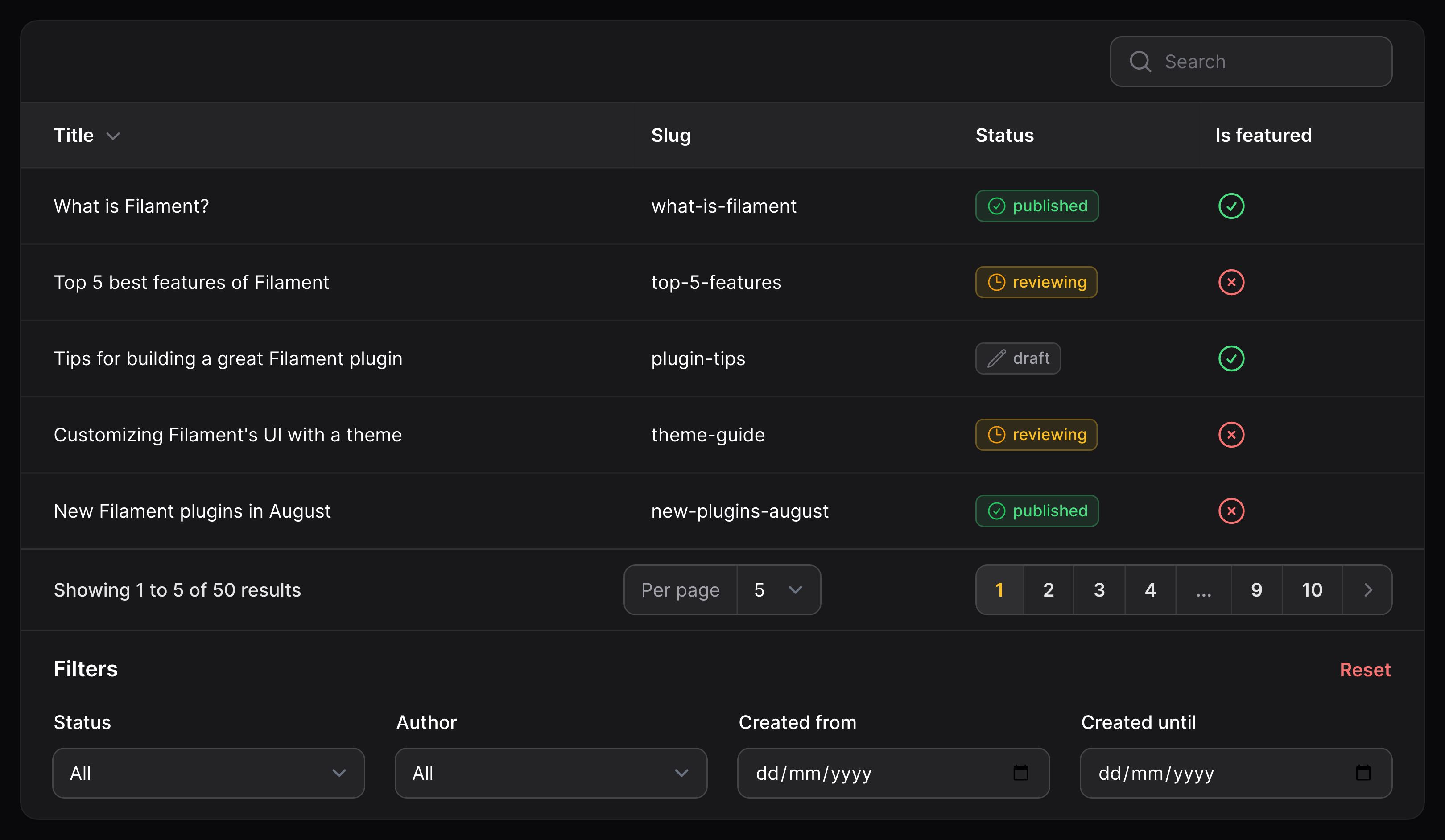Click the title Top 5 best features of Filament
This screenshot has width=1445, height=840.
pos(191,282)
